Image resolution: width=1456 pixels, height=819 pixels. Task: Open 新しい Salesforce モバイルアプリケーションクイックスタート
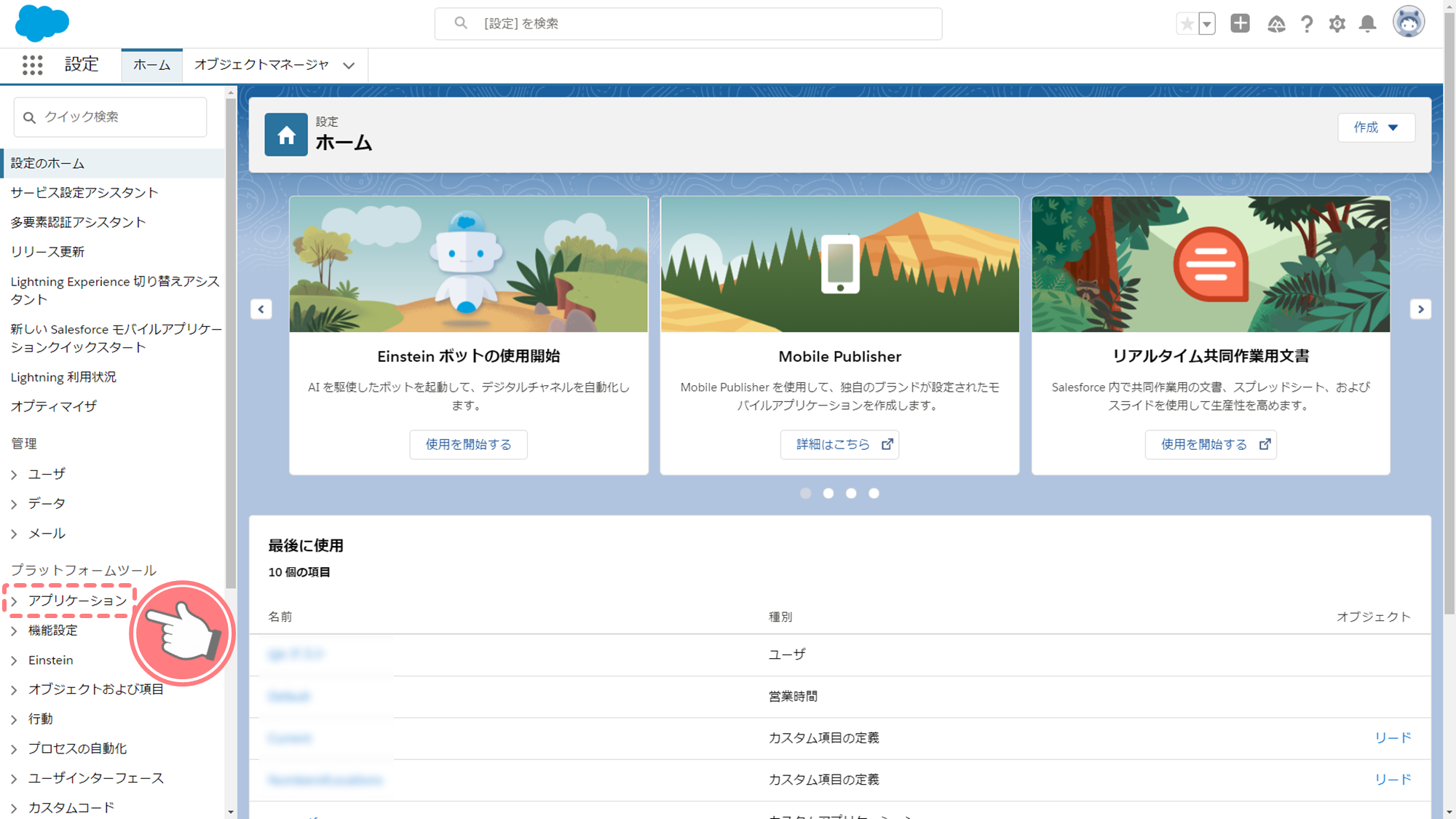click(x=116, y=338)
